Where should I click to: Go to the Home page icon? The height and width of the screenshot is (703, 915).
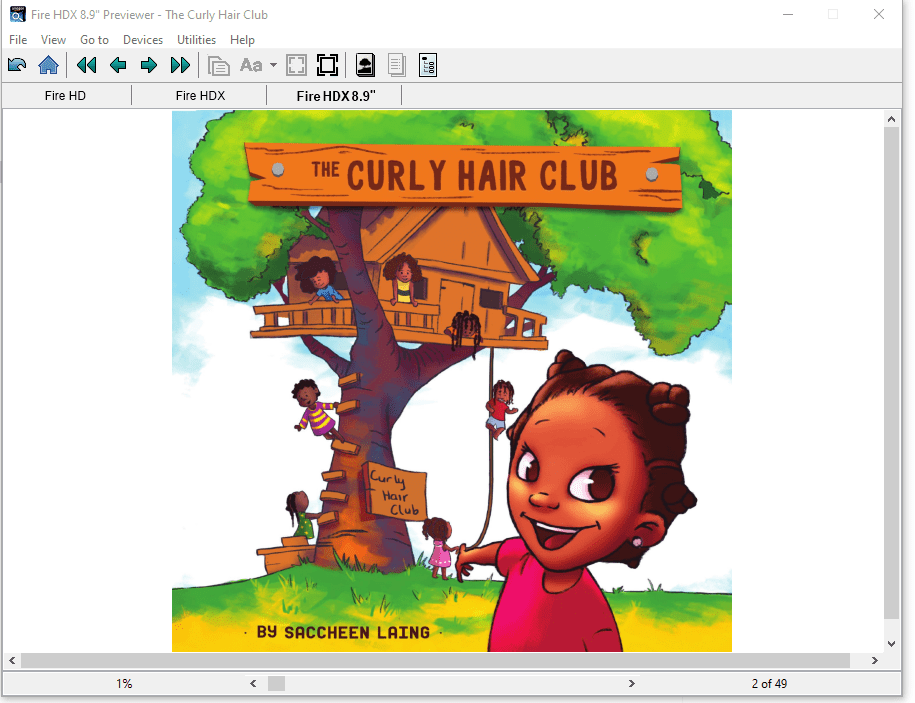[x=48, y=66]
